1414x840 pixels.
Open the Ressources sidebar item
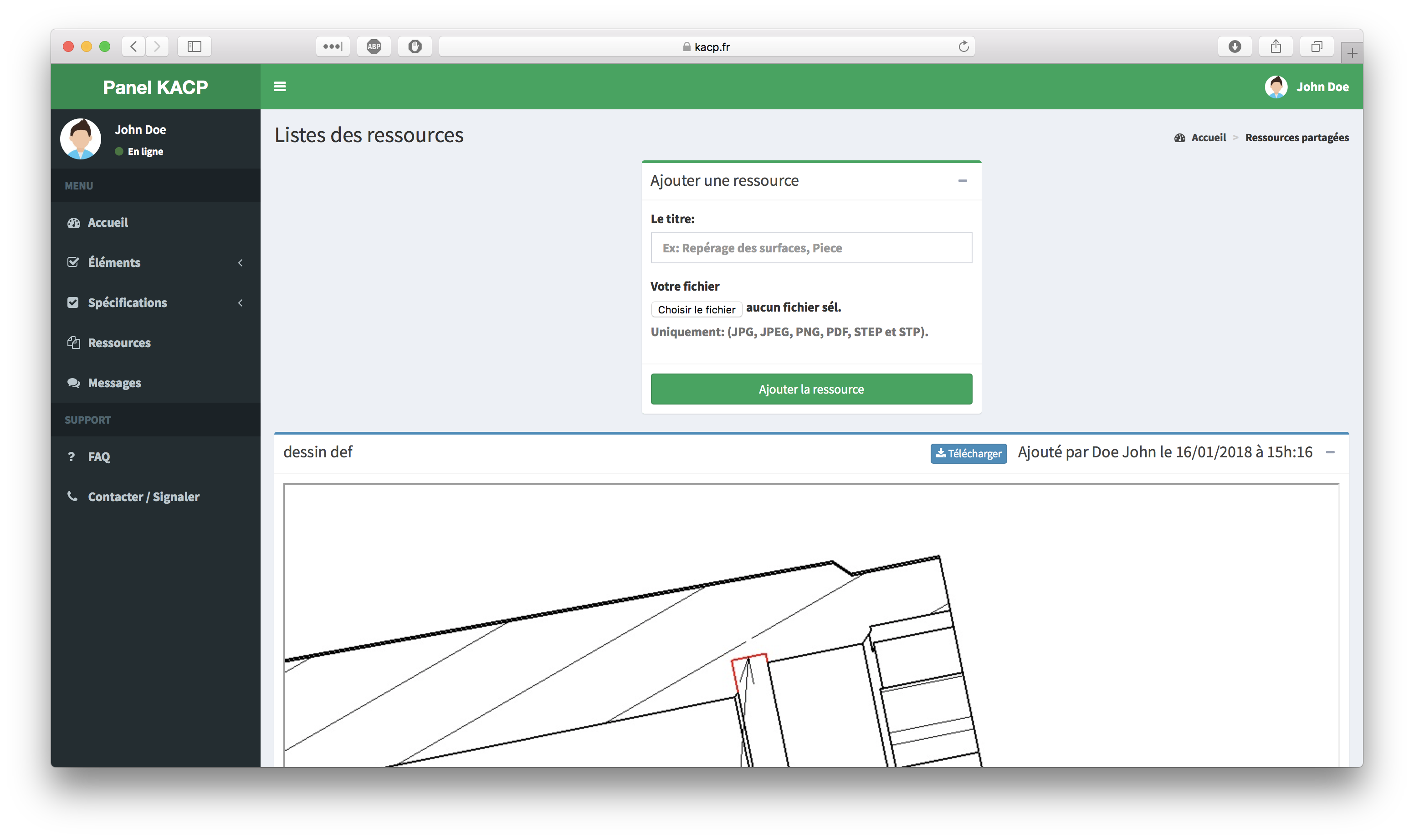pyautogui.click(x=119, y=343)
